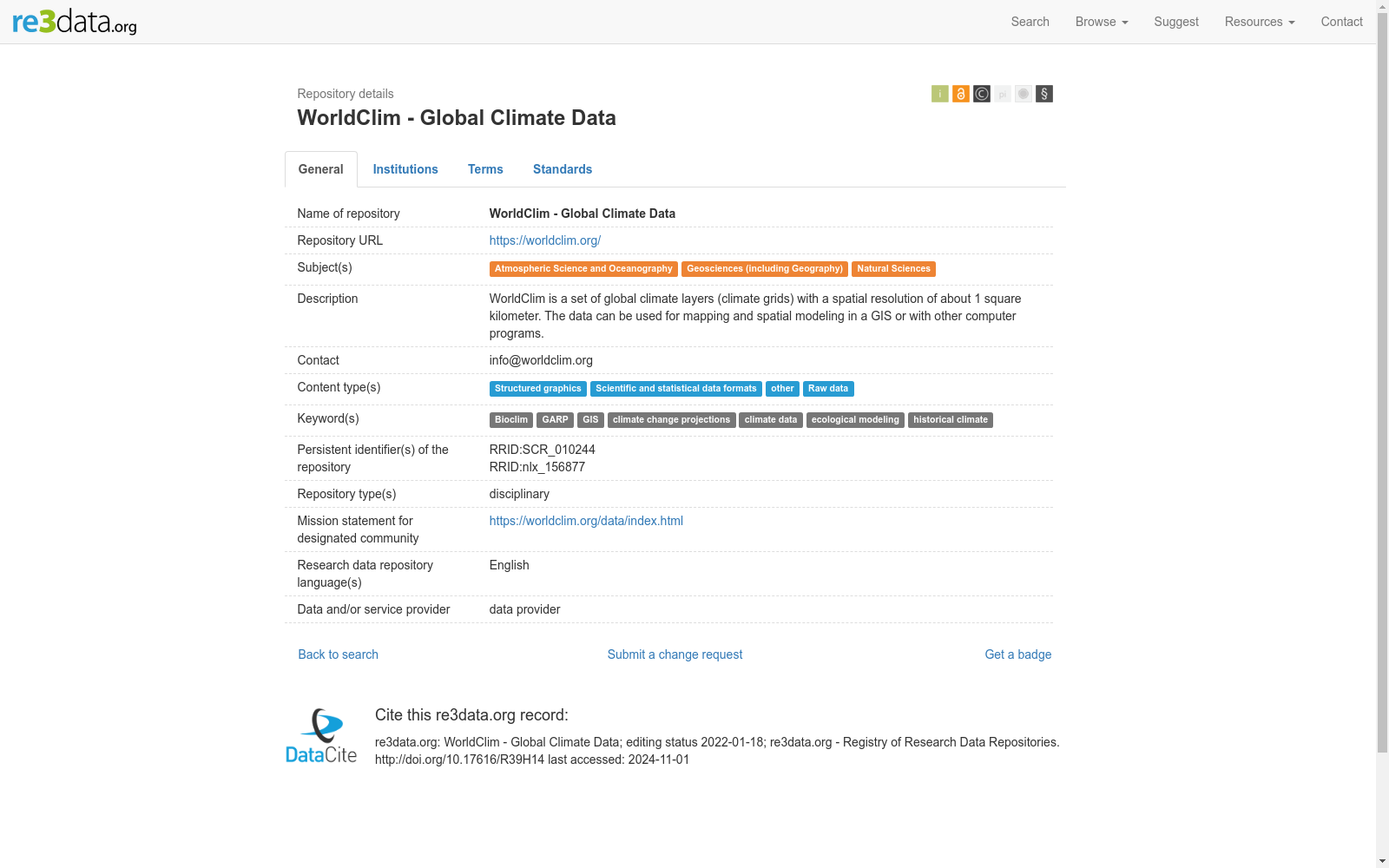Image resolution: width=1389 pixels, height=868 pixels.
Task: Select the General tab
Action: click(320, 169)
